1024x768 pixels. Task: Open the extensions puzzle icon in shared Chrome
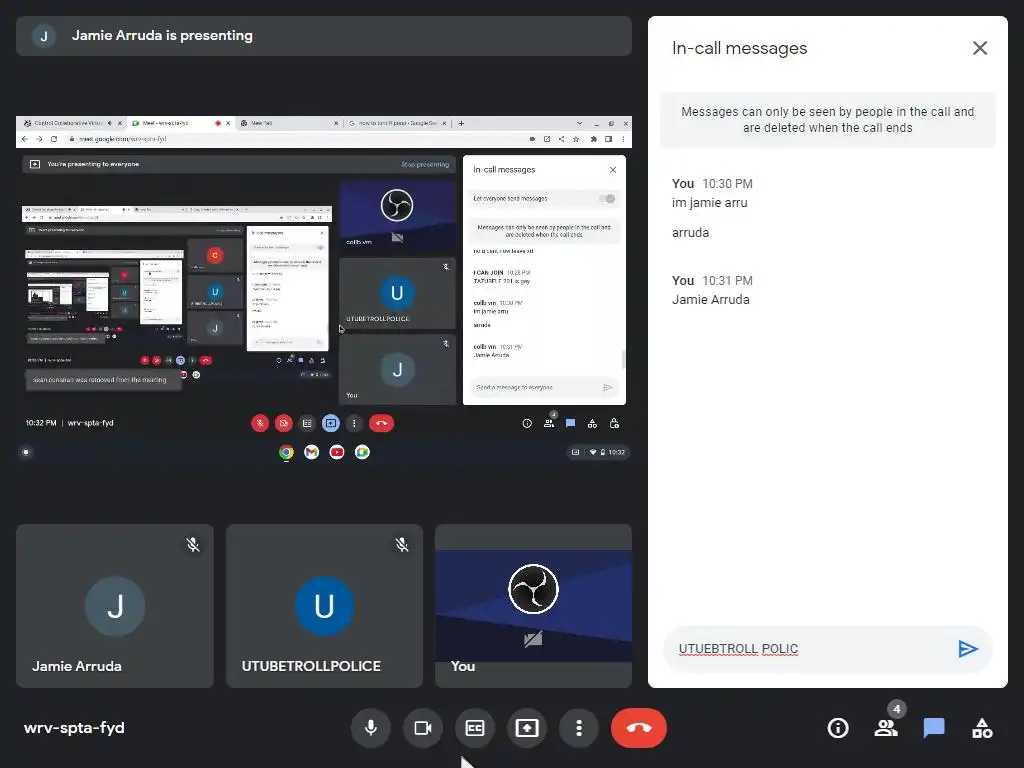pyautogui.click(x=594, y=139)
